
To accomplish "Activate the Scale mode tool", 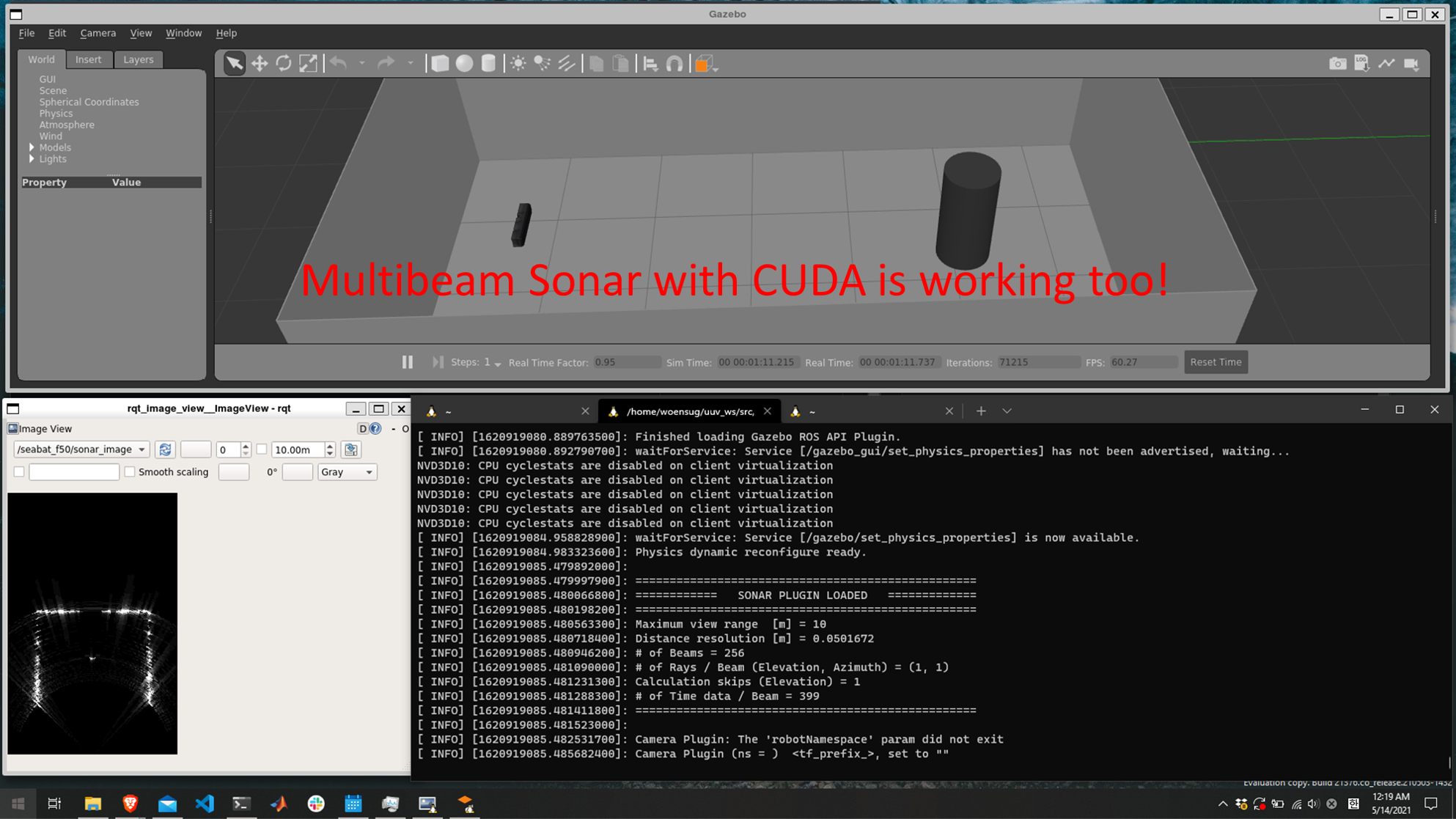I will [x=309, y=64].
